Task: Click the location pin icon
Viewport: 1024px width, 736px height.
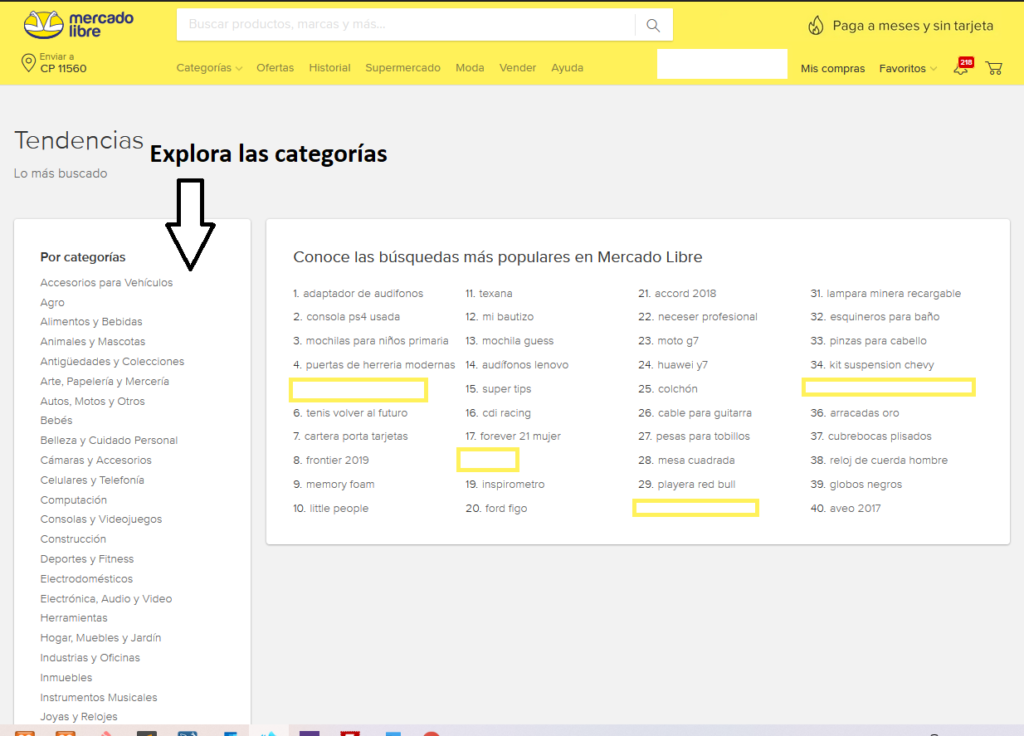Action: pyautogui.click(x=28, y=64)
